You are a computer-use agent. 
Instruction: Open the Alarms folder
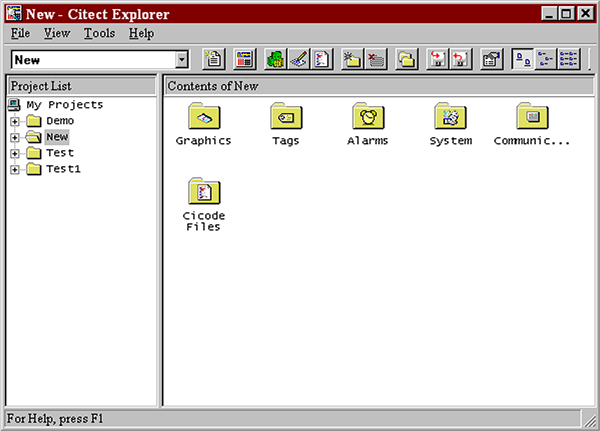click(x=368, y=124)
